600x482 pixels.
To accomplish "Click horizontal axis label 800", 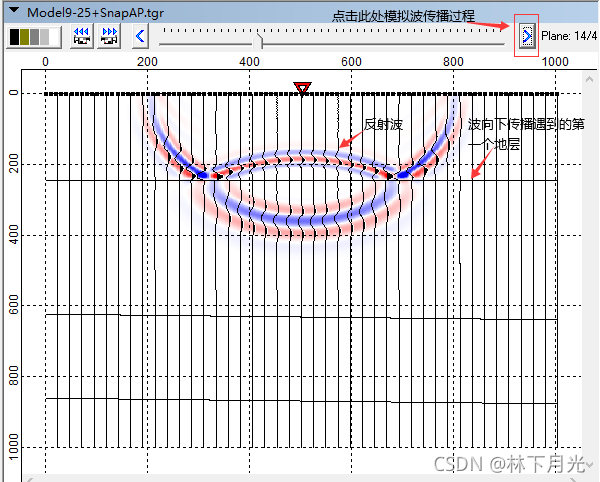I will coord(453,62).
